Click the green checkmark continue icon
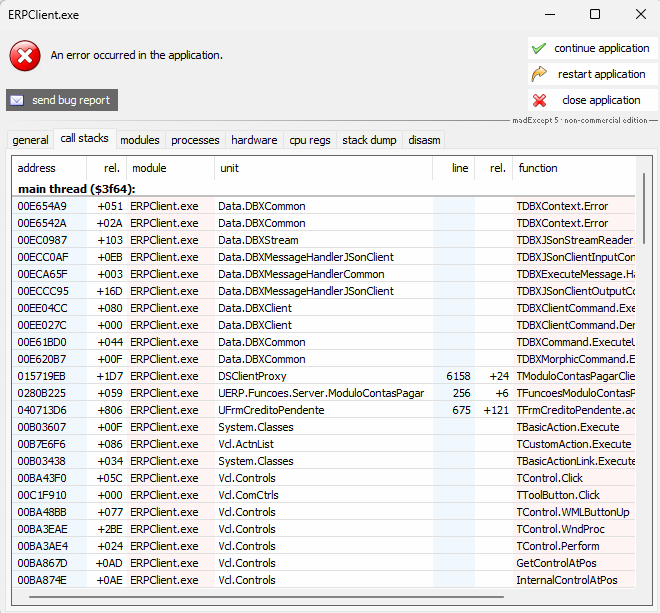This screenshot has height=613, width=660. coord(539,48)
